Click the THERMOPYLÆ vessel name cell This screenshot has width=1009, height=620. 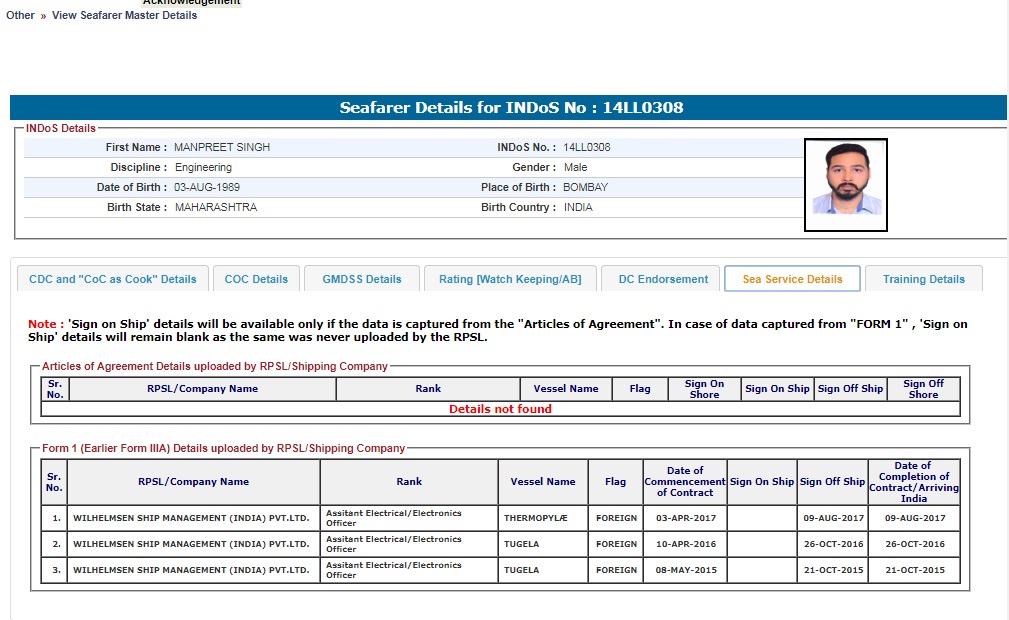tap(542, 518)
